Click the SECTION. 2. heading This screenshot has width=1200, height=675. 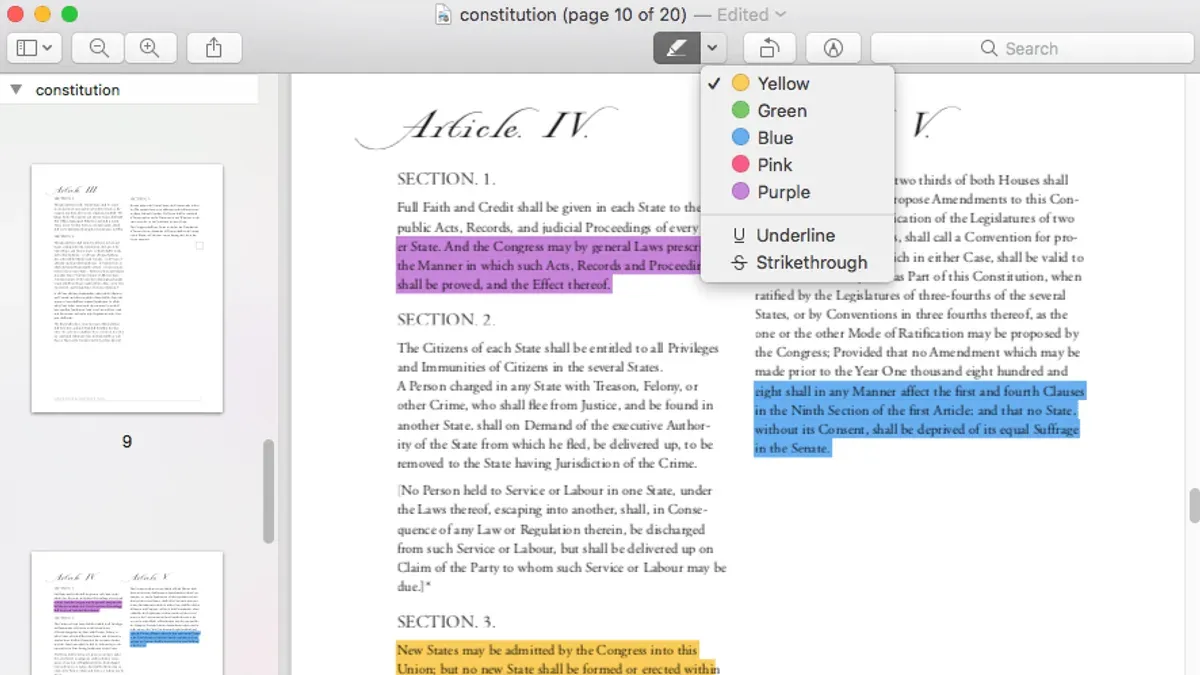point(446,320)
